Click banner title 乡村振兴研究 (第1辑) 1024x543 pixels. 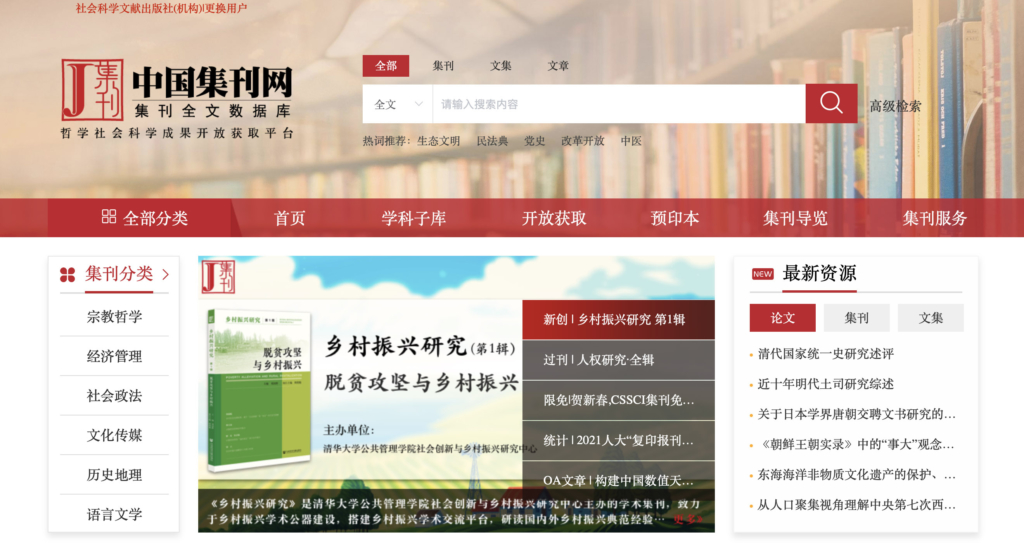(420, 346)
